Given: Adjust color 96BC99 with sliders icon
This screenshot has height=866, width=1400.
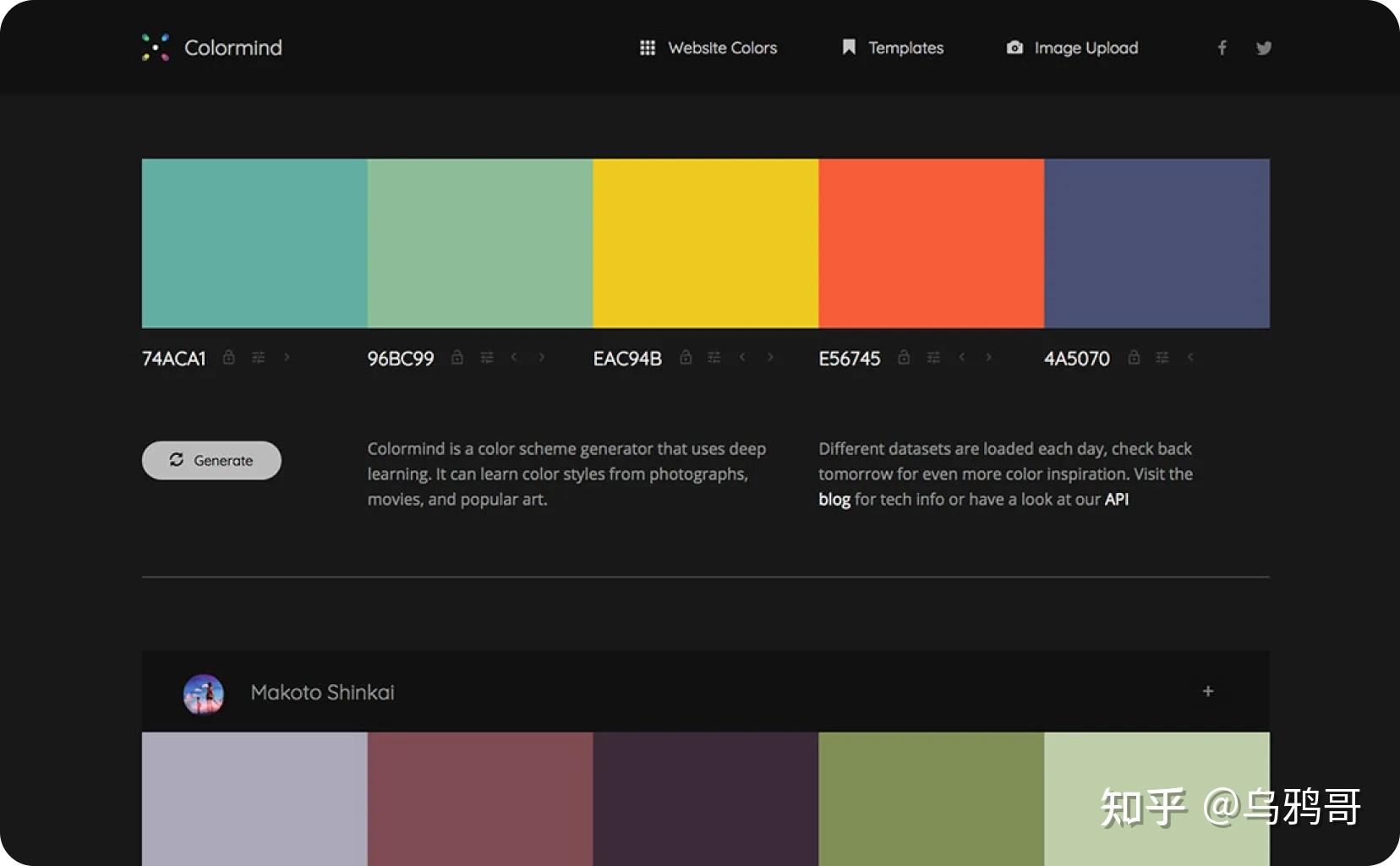Looking at the screenshot, I should click(x=487, y=358).
